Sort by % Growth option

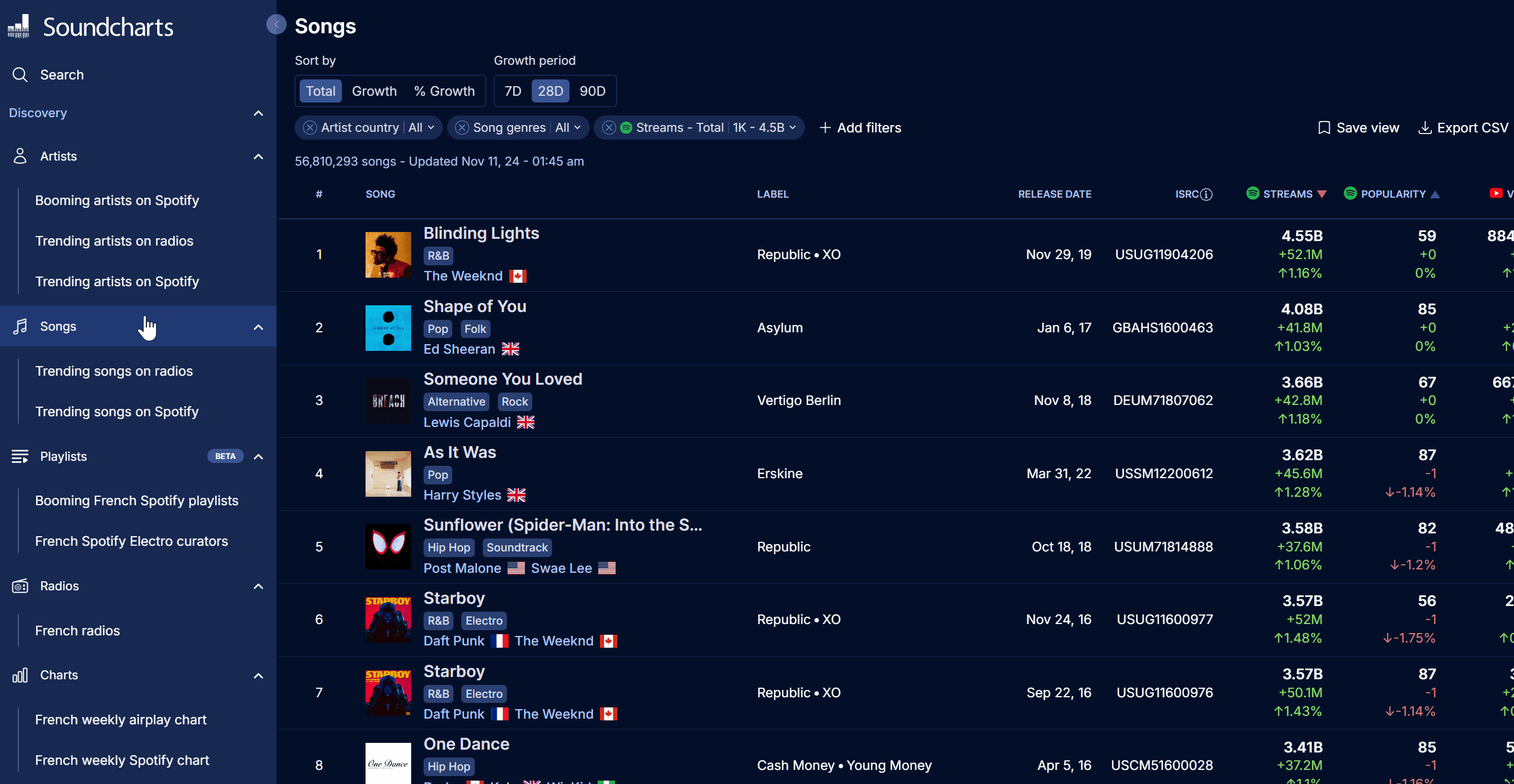coord(444,91)
